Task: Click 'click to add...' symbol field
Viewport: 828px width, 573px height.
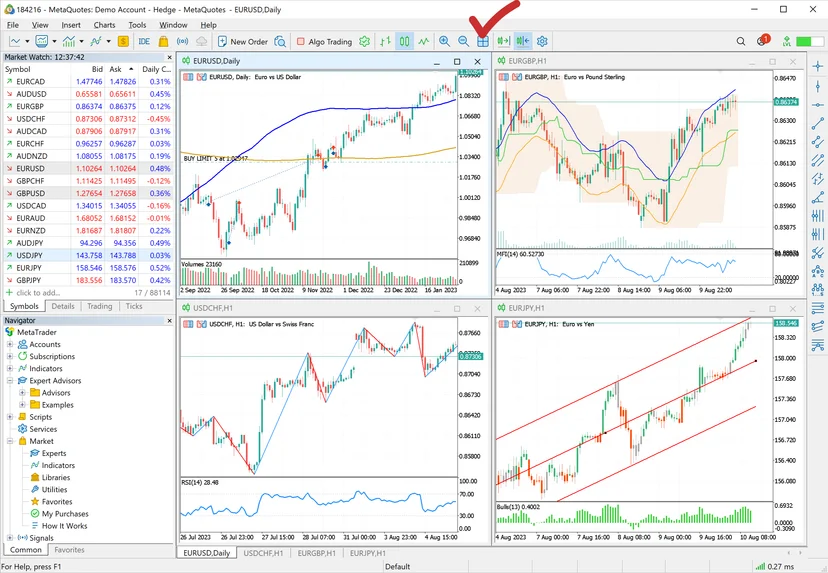Action: coord(38,293)
